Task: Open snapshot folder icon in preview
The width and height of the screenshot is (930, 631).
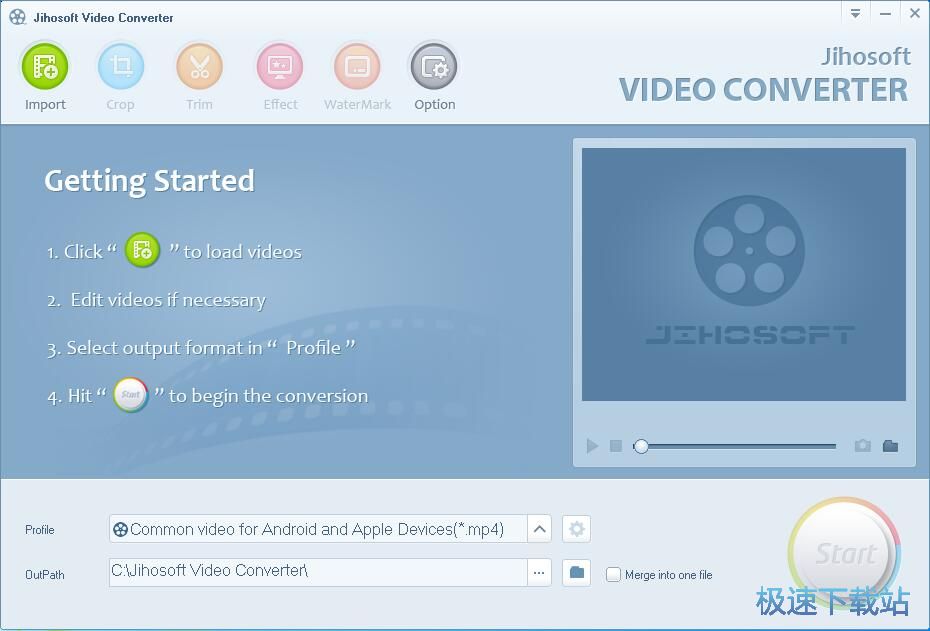Action: [890, 445]
